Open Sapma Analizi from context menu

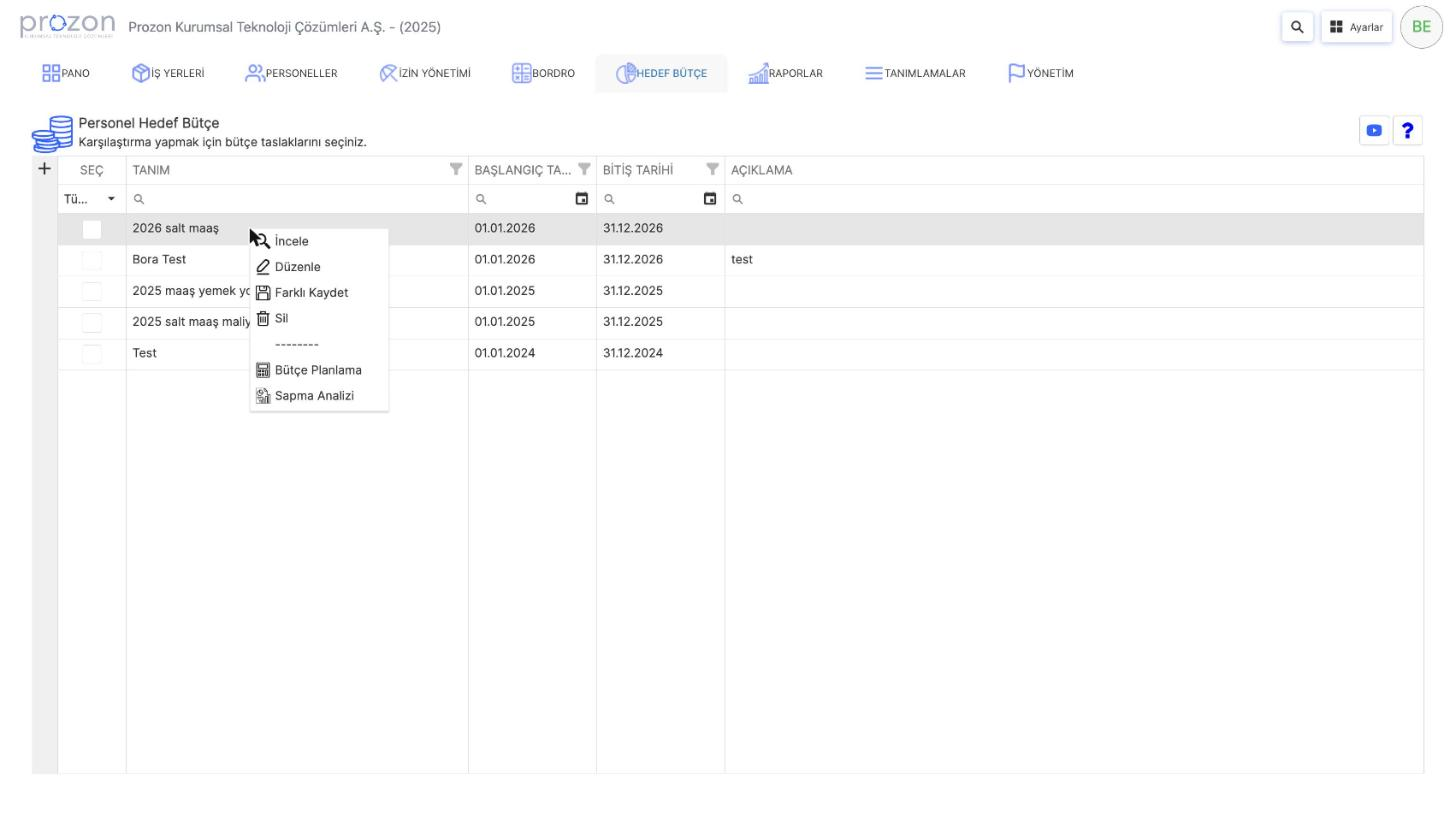[319, 396]
